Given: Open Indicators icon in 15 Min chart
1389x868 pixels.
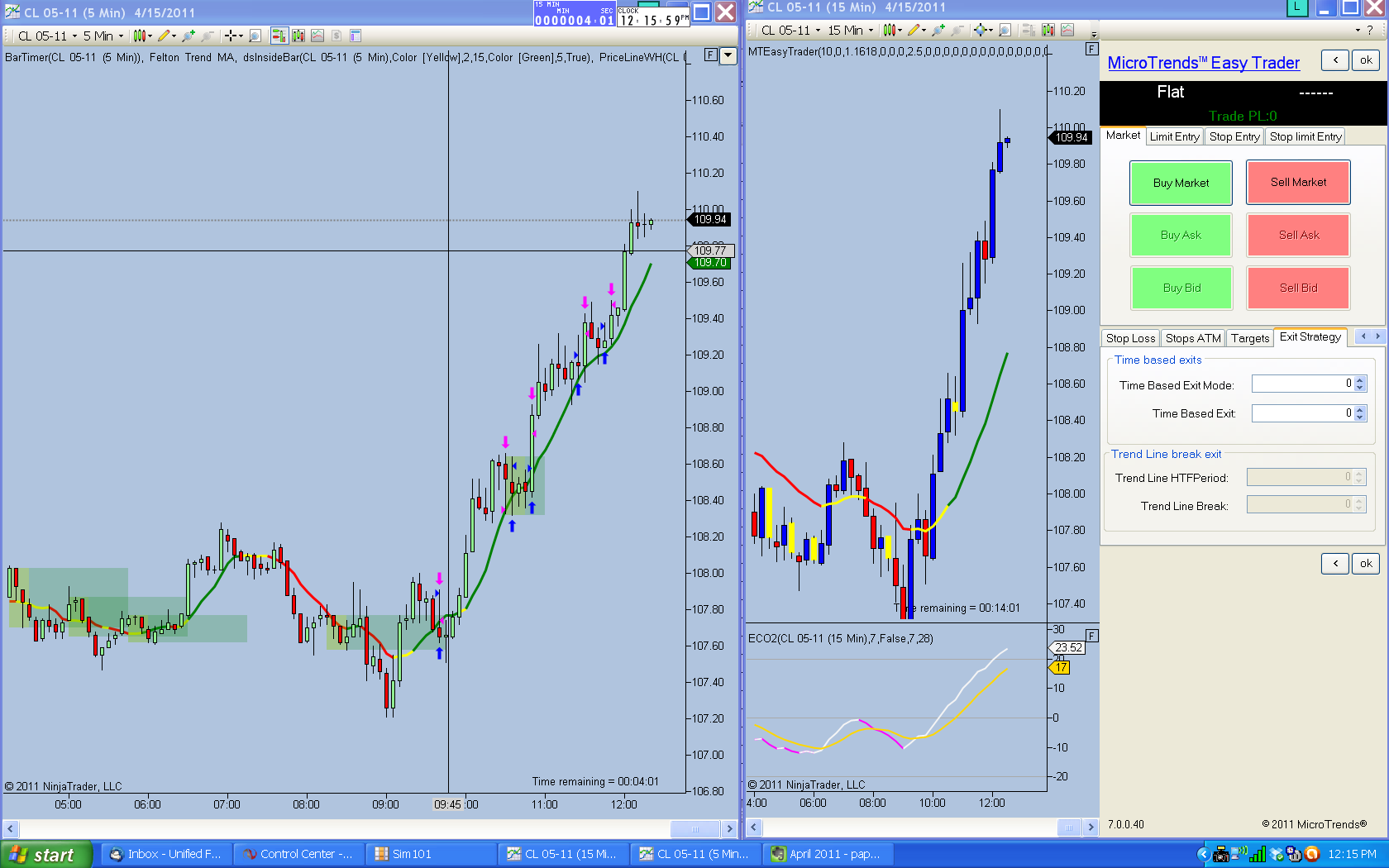Looking at the screenshot, I should [1067, 30].
